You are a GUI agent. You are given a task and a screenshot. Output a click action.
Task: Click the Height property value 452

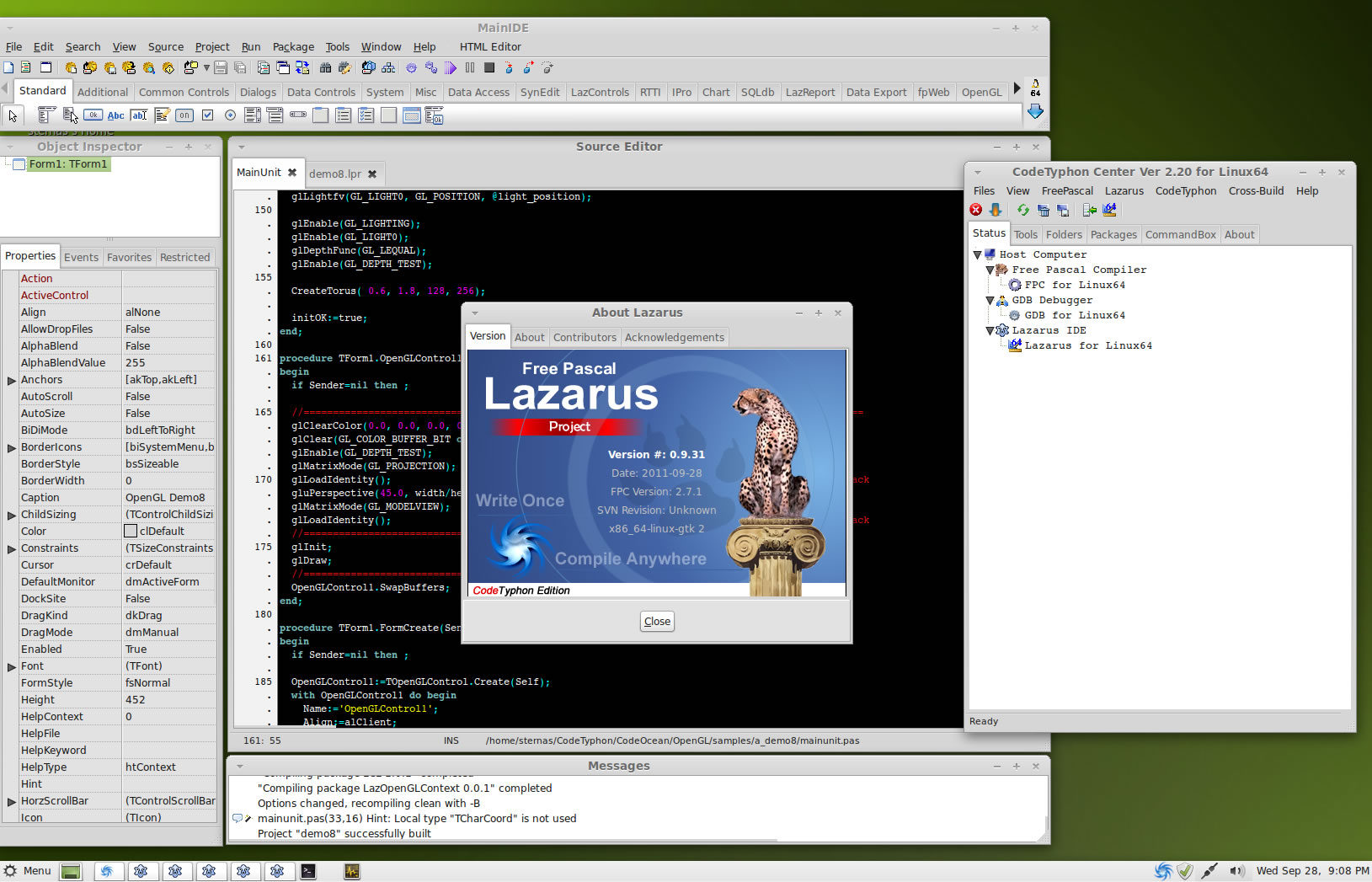tap(168, 700)
